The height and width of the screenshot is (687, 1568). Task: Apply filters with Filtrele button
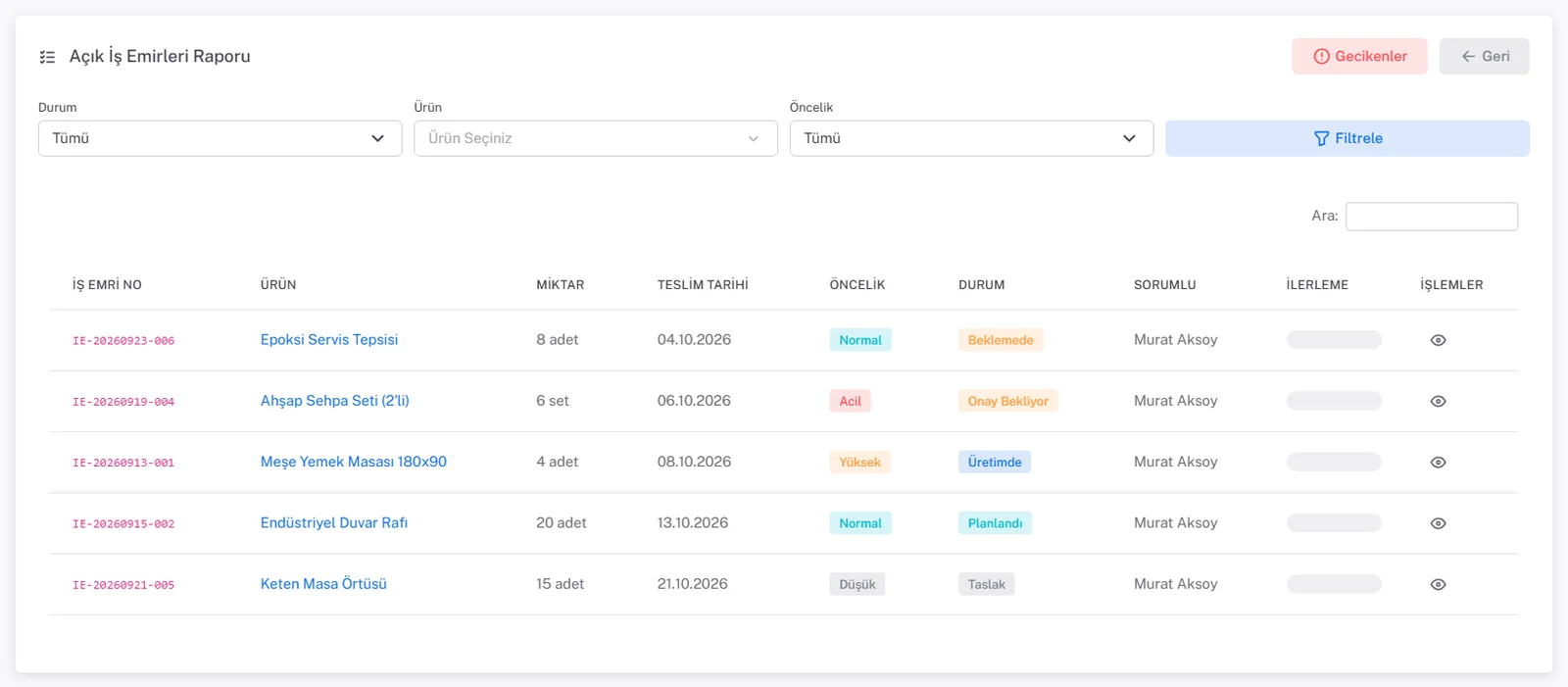click(1347, 138)
